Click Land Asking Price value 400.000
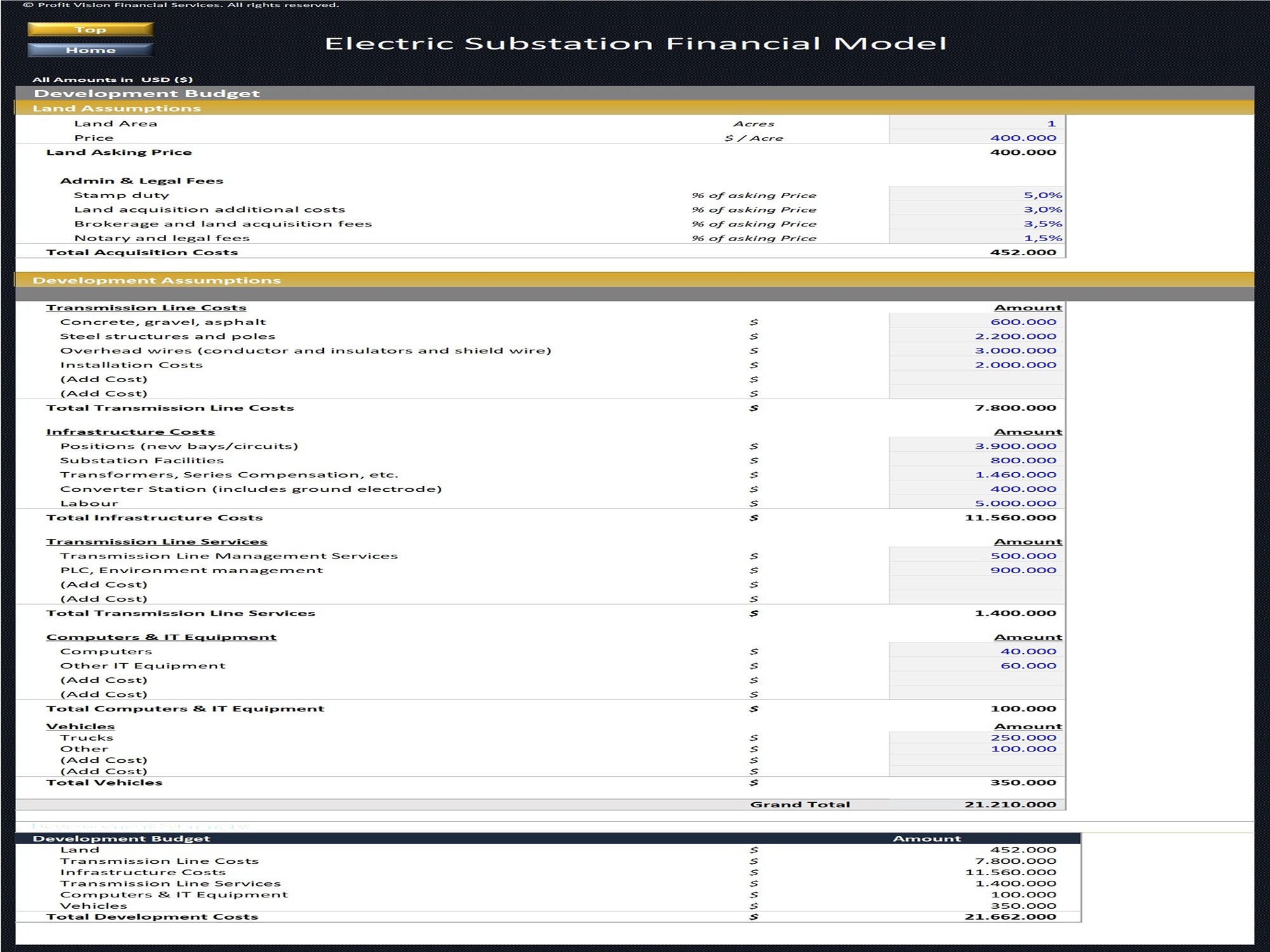The width and height of the screenshot is (1270, 952). [x=1023, y=152]
